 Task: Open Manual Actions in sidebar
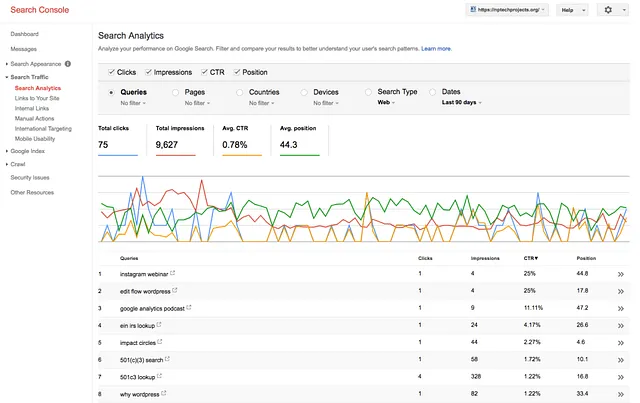point(34,118)
